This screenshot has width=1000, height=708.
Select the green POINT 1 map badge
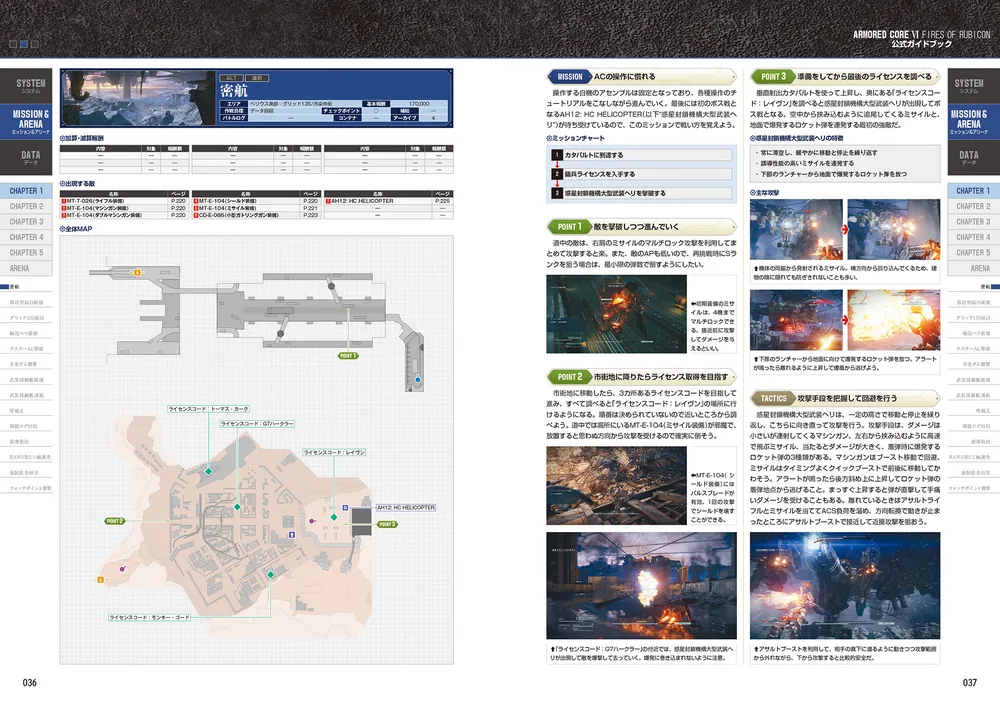pos(348,355)
